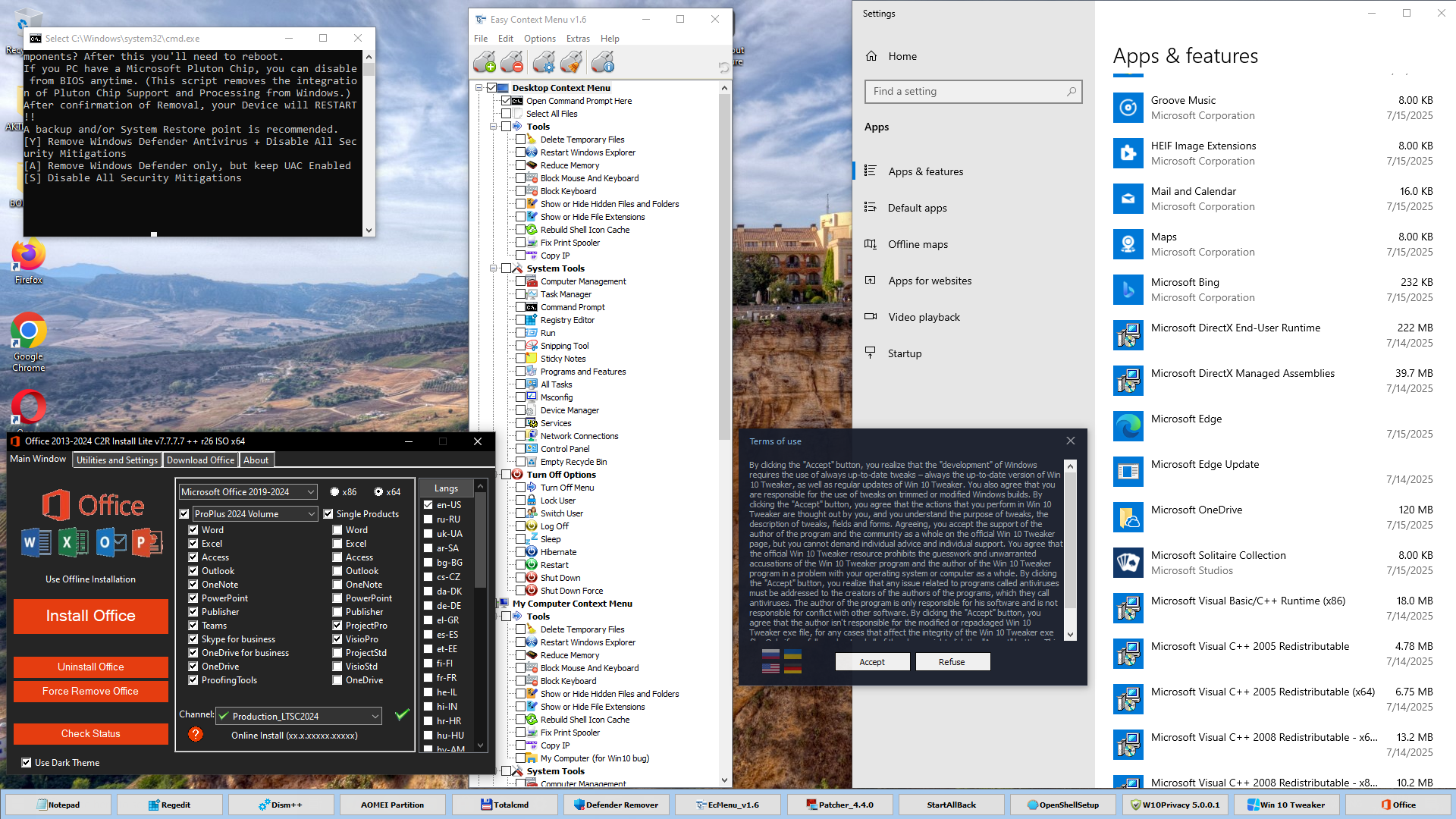1456x819 pixels.
Task: Select the German flag in Terms of use
Action: [x=792, y=668]
